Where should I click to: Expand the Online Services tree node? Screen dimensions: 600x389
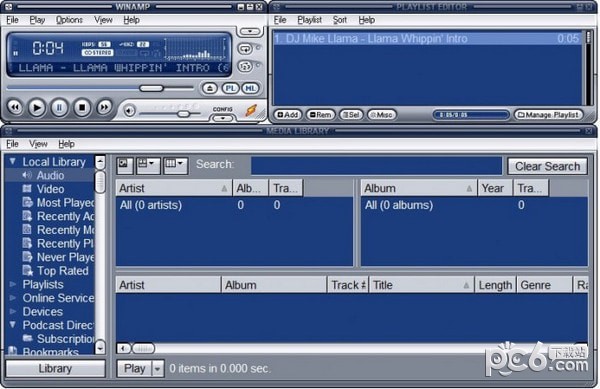click(x=13, y=298)
